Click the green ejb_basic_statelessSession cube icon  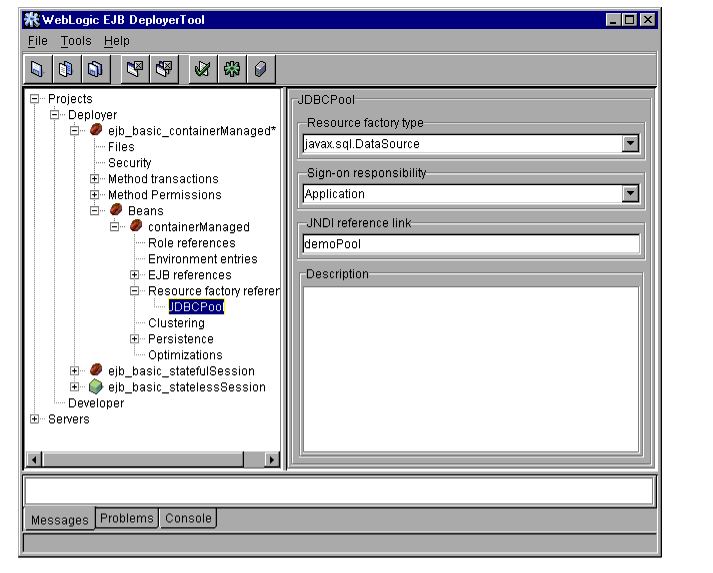[x=96, y=387]
